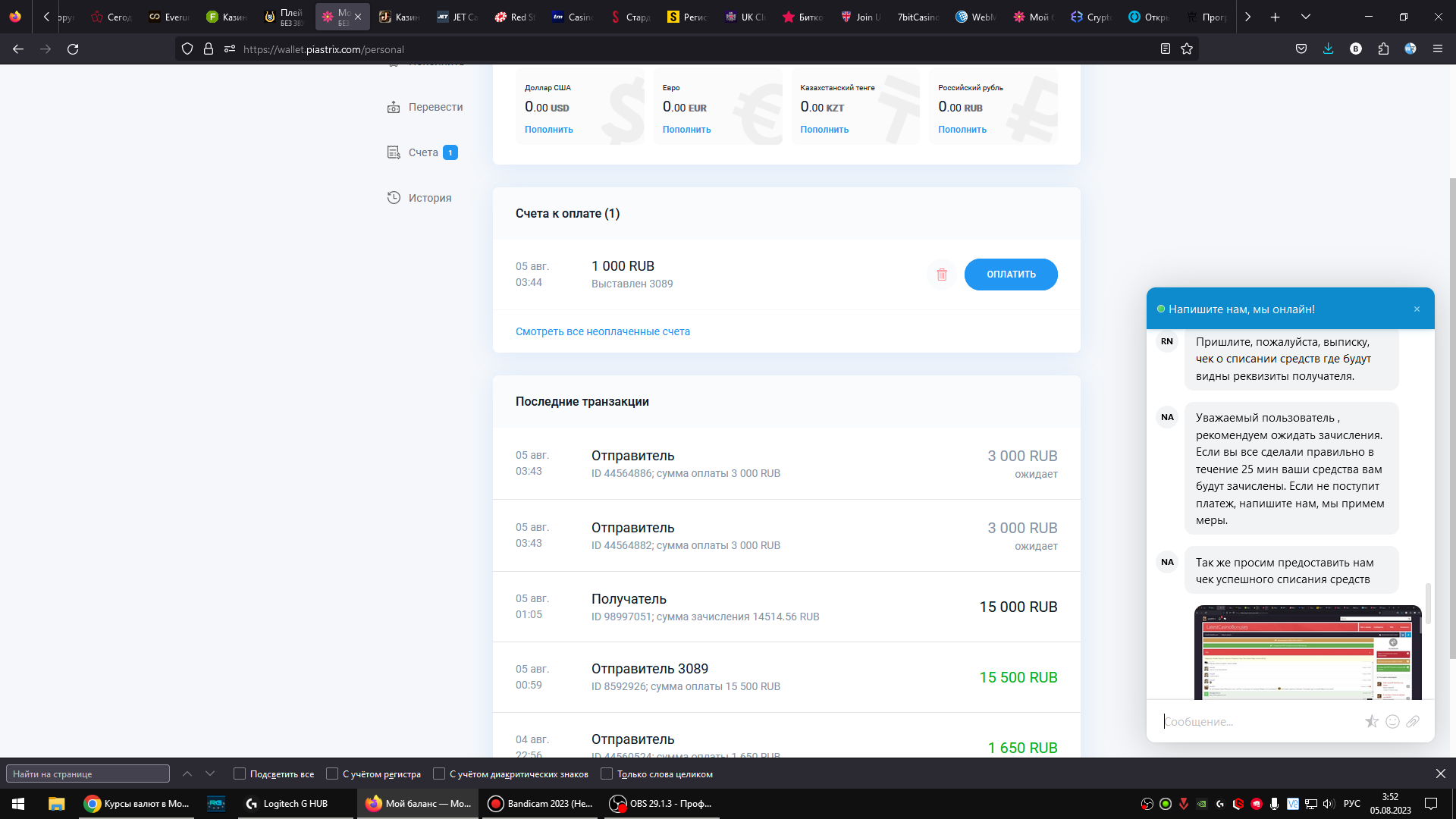Switch to the JET Casino tab
This screenshot has width=1456, height=819.
point(457,17)
